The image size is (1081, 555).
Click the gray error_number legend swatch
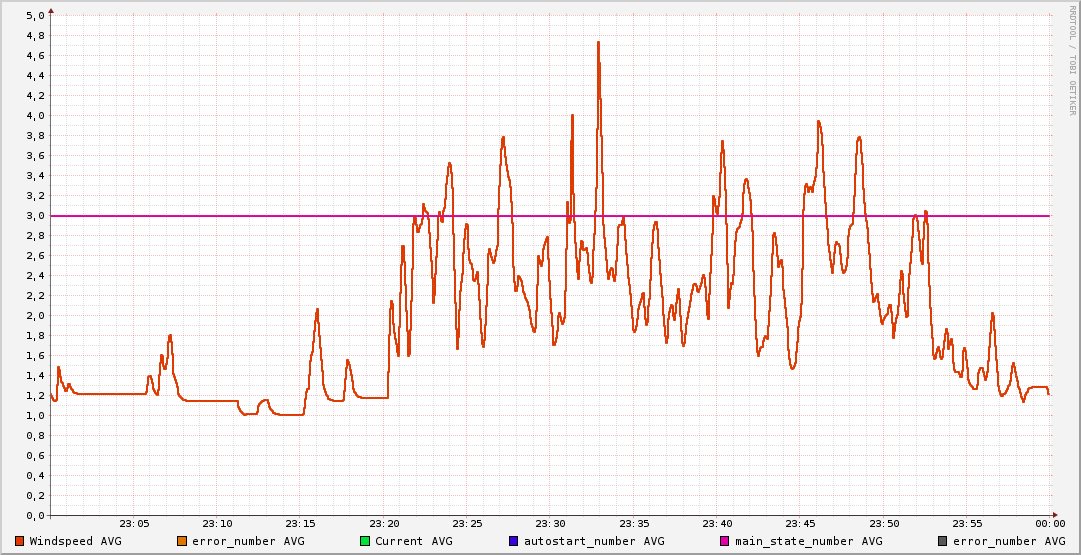pyautogui.click(x=942, y=541)
